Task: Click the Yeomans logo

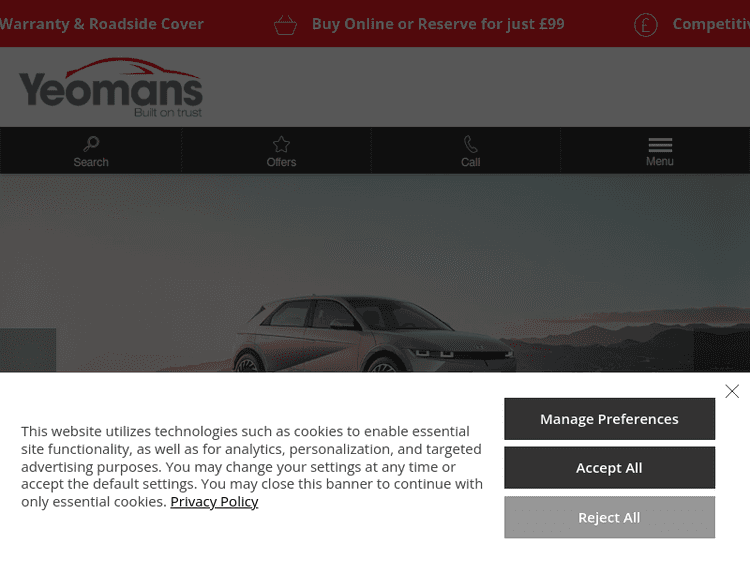Action: (x=111, y=88)
